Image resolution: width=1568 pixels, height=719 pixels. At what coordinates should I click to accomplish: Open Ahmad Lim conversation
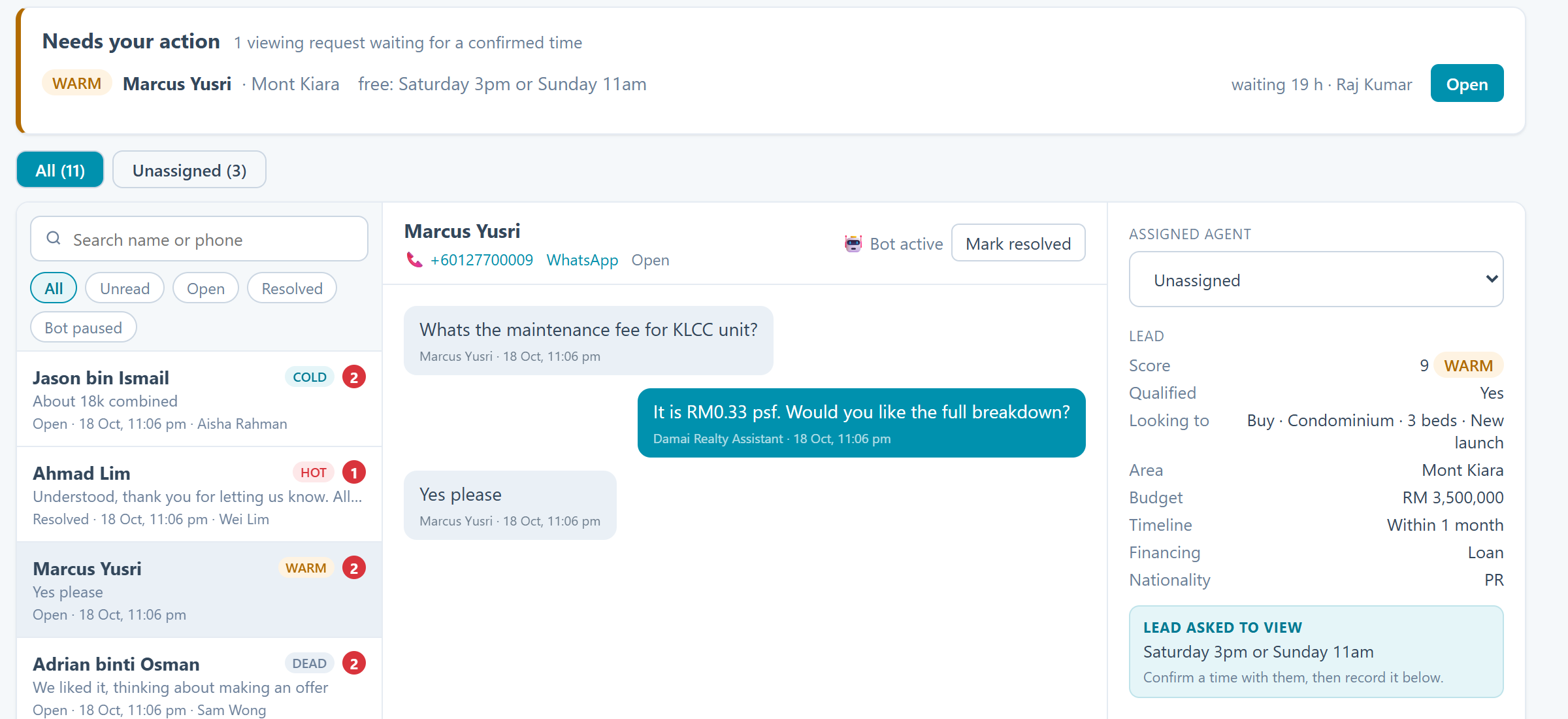(x=199, y=495)
